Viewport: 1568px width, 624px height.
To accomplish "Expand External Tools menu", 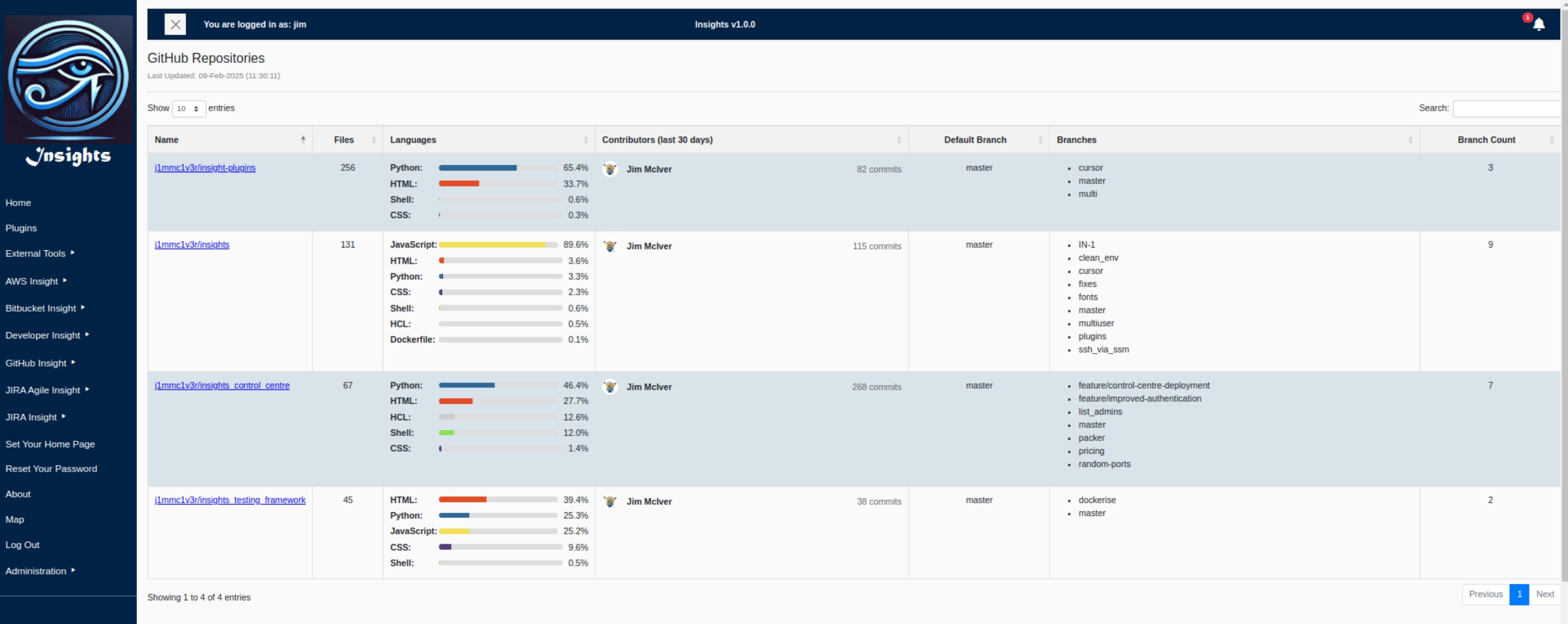I will [40, 253].
